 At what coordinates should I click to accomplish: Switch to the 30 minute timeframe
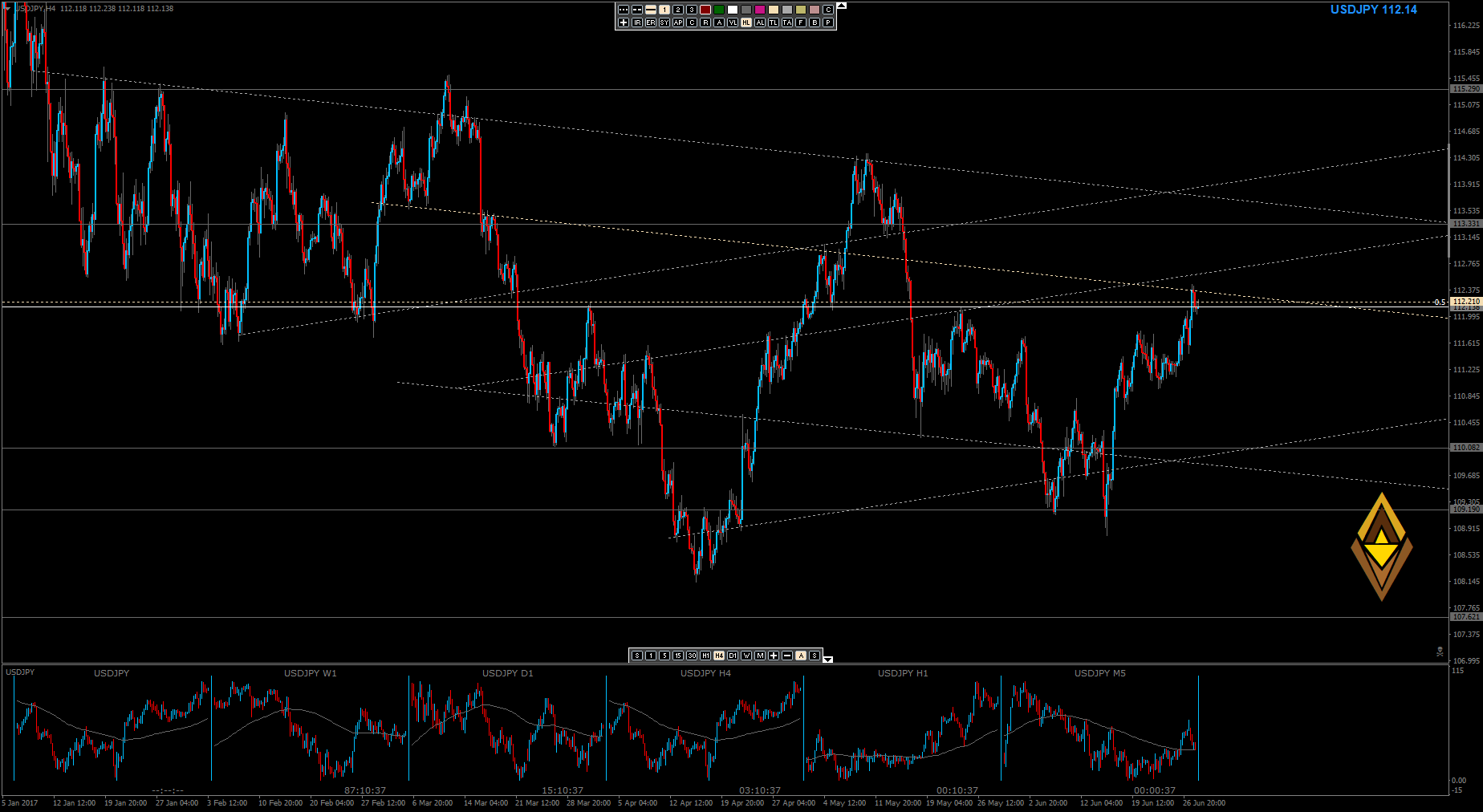pos(692,656)
